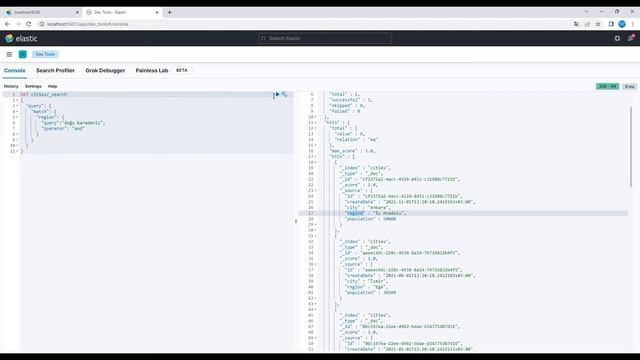Collapse the _source fold arrow on line 23
The image size is (640, 360).
click(x=316, y=190)
